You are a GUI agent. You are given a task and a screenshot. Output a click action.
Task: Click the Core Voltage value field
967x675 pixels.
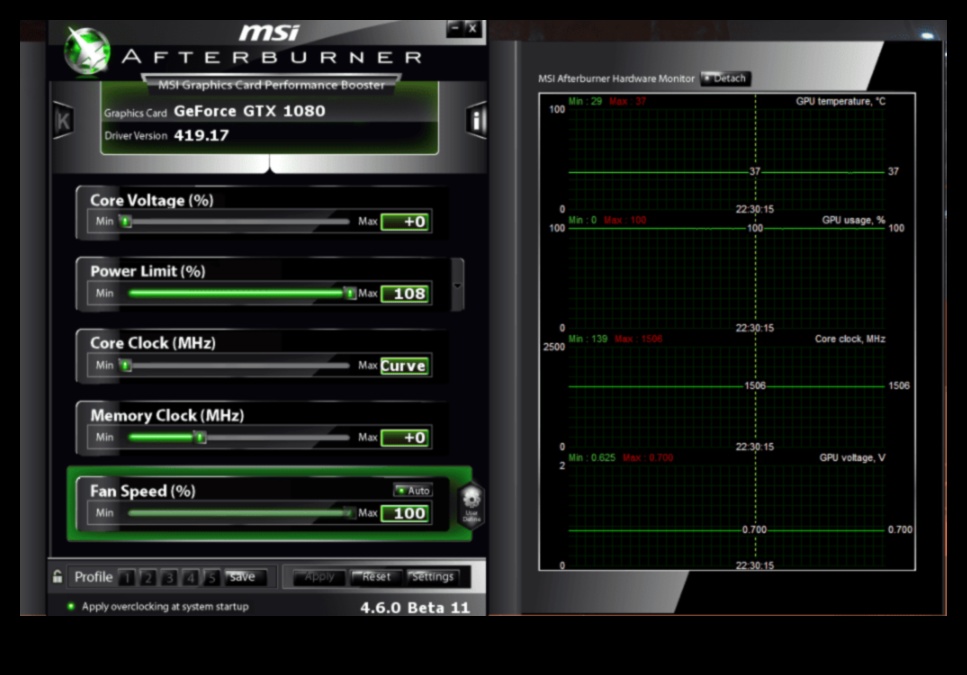point(405,222)
